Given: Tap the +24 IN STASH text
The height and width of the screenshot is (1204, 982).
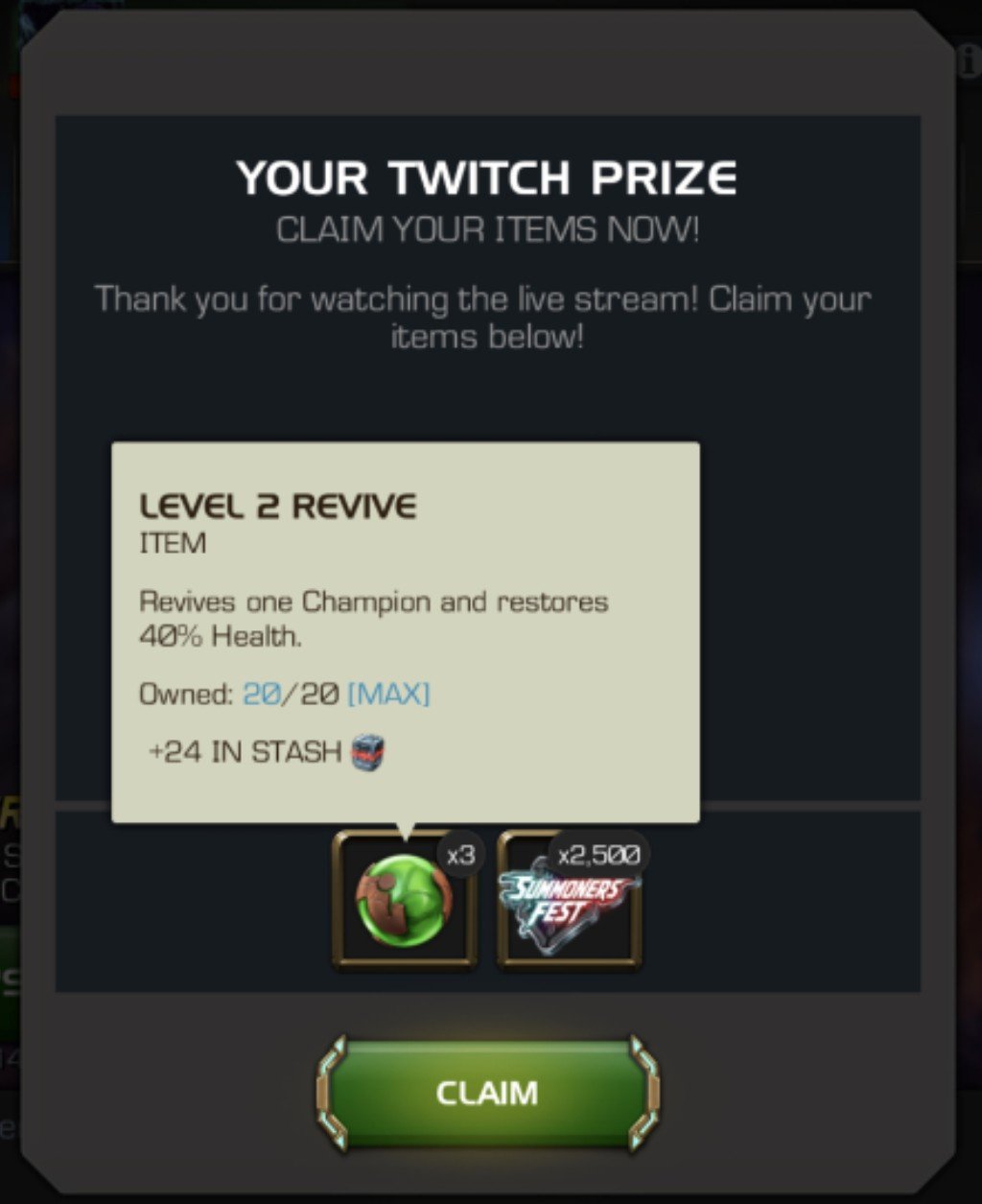Looking at the screenshot, I should (x=245, y=752).
